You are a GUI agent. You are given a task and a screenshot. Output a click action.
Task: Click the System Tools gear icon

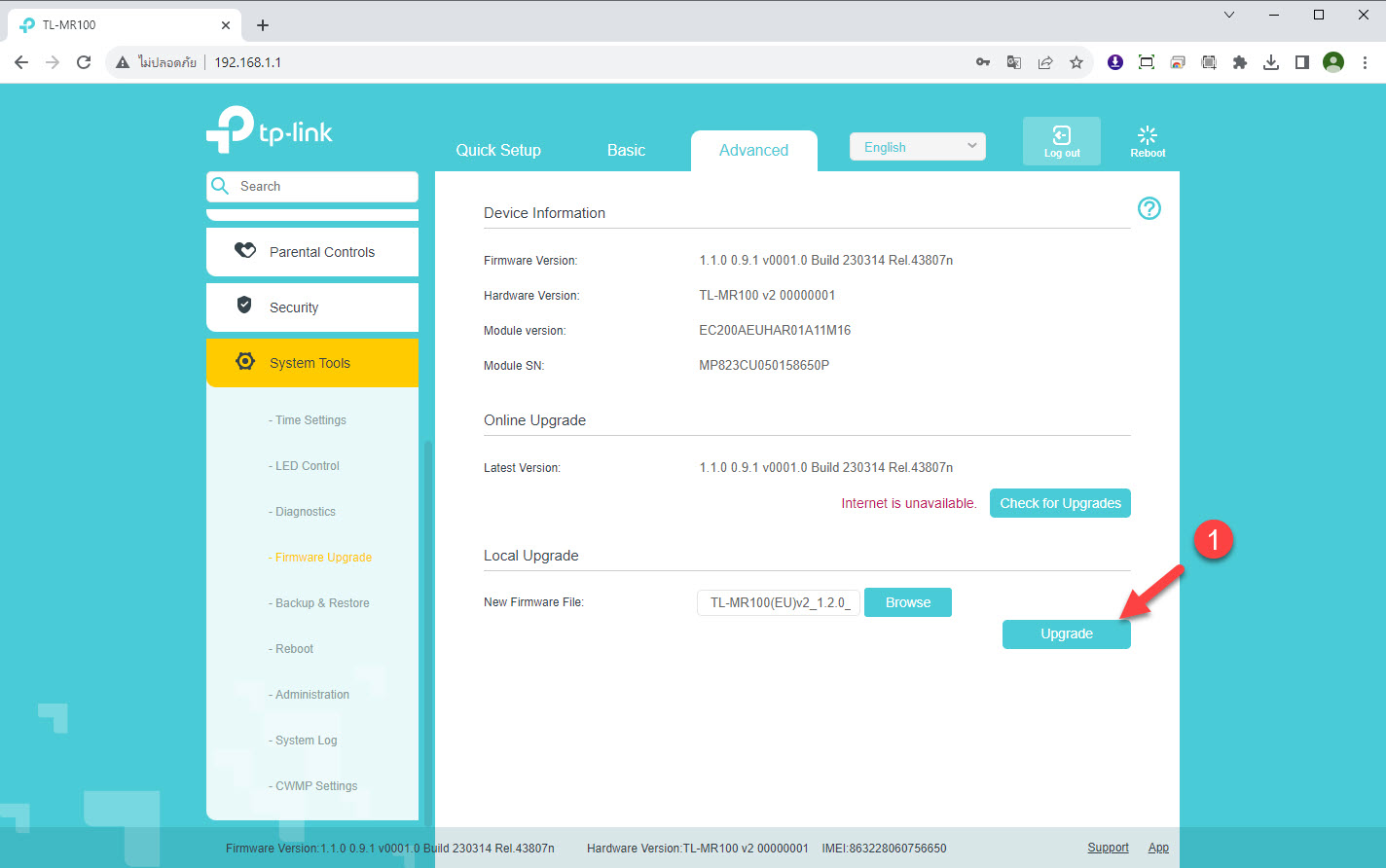click(x=245, y=361)
